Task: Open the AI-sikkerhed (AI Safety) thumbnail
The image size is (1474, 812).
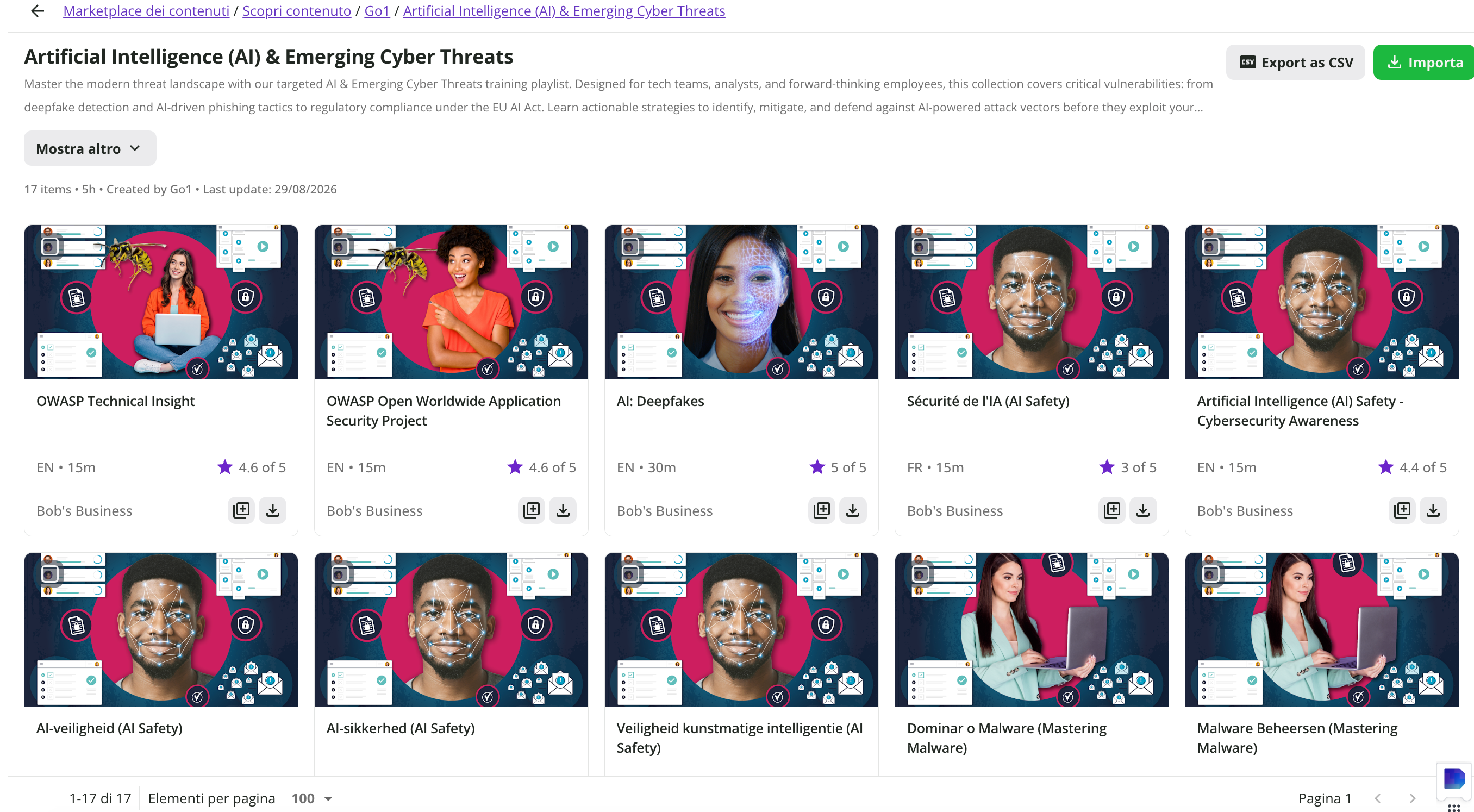Action: point(451,629)
